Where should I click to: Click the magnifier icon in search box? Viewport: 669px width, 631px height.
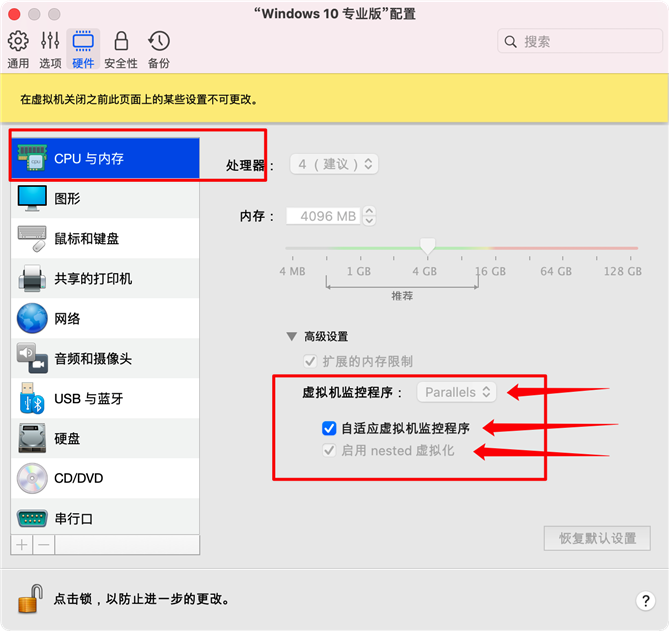click(x=510, y=41)
